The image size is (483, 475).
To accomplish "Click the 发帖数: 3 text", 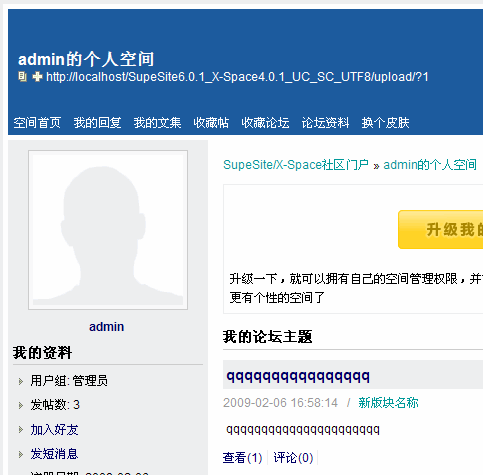I will tap(55, 405).
